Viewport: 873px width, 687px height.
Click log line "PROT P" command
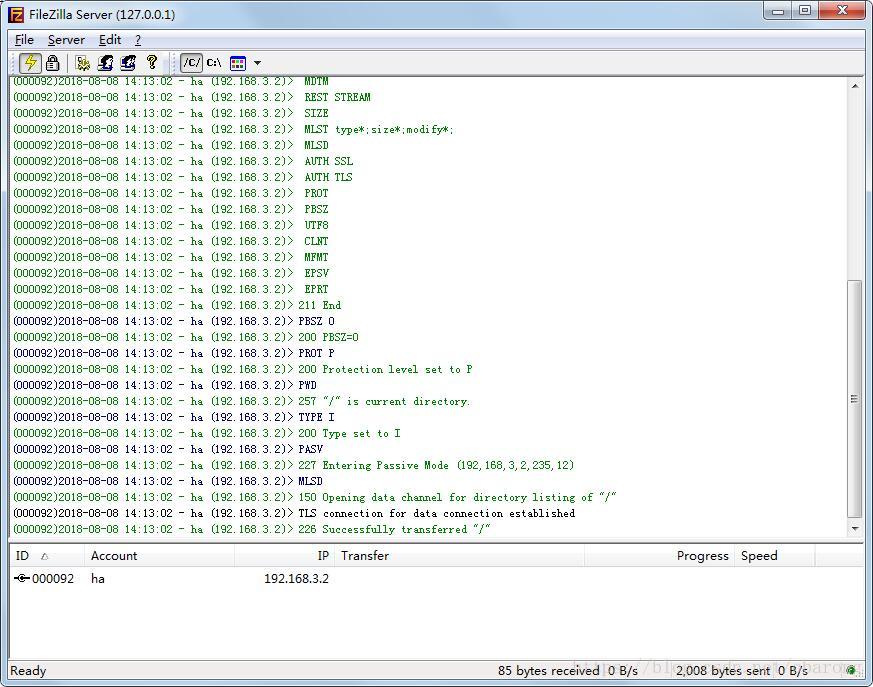point(174,352)
